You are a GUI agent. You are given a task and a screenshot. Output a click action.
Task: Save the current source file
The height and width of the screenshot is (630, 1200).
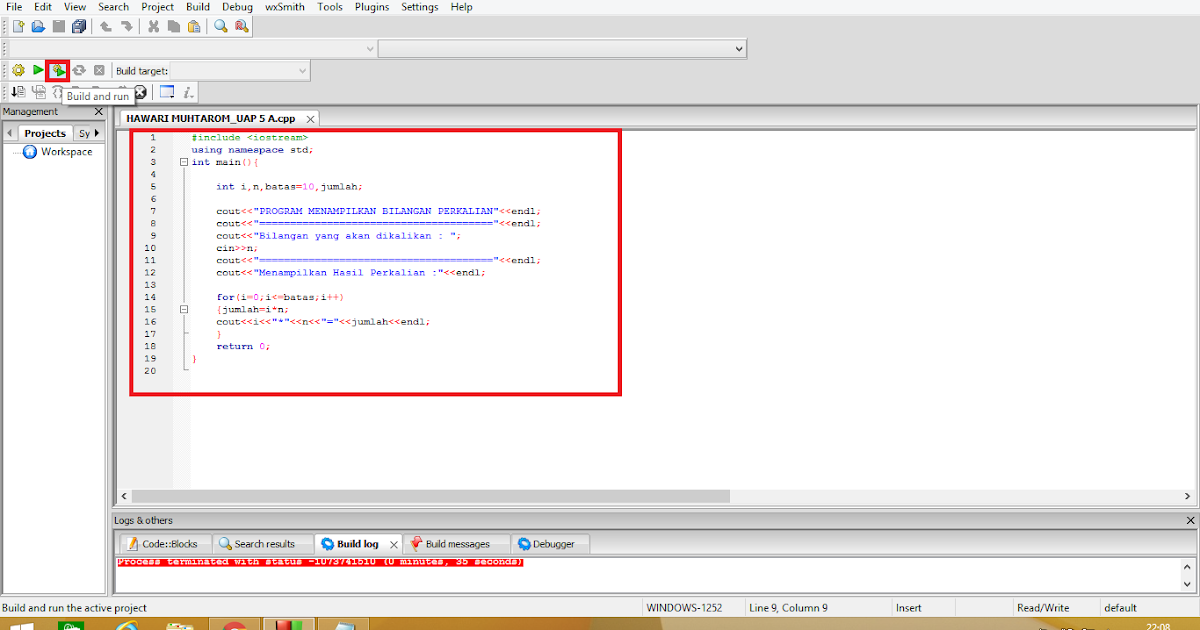tap(59, 27)
